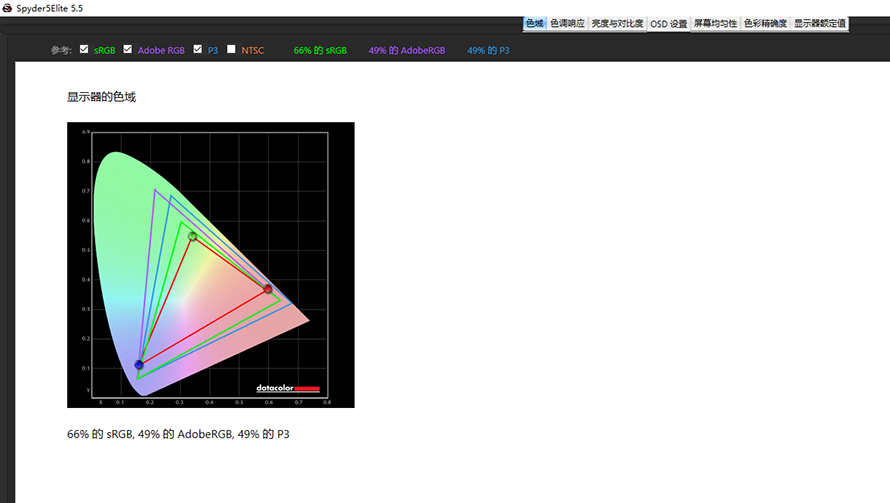This screenshot has width=890, height=503.
Task: Click the green measured primary point on the gamut chart
Action: pyautogui.click(x=192, y=236)
